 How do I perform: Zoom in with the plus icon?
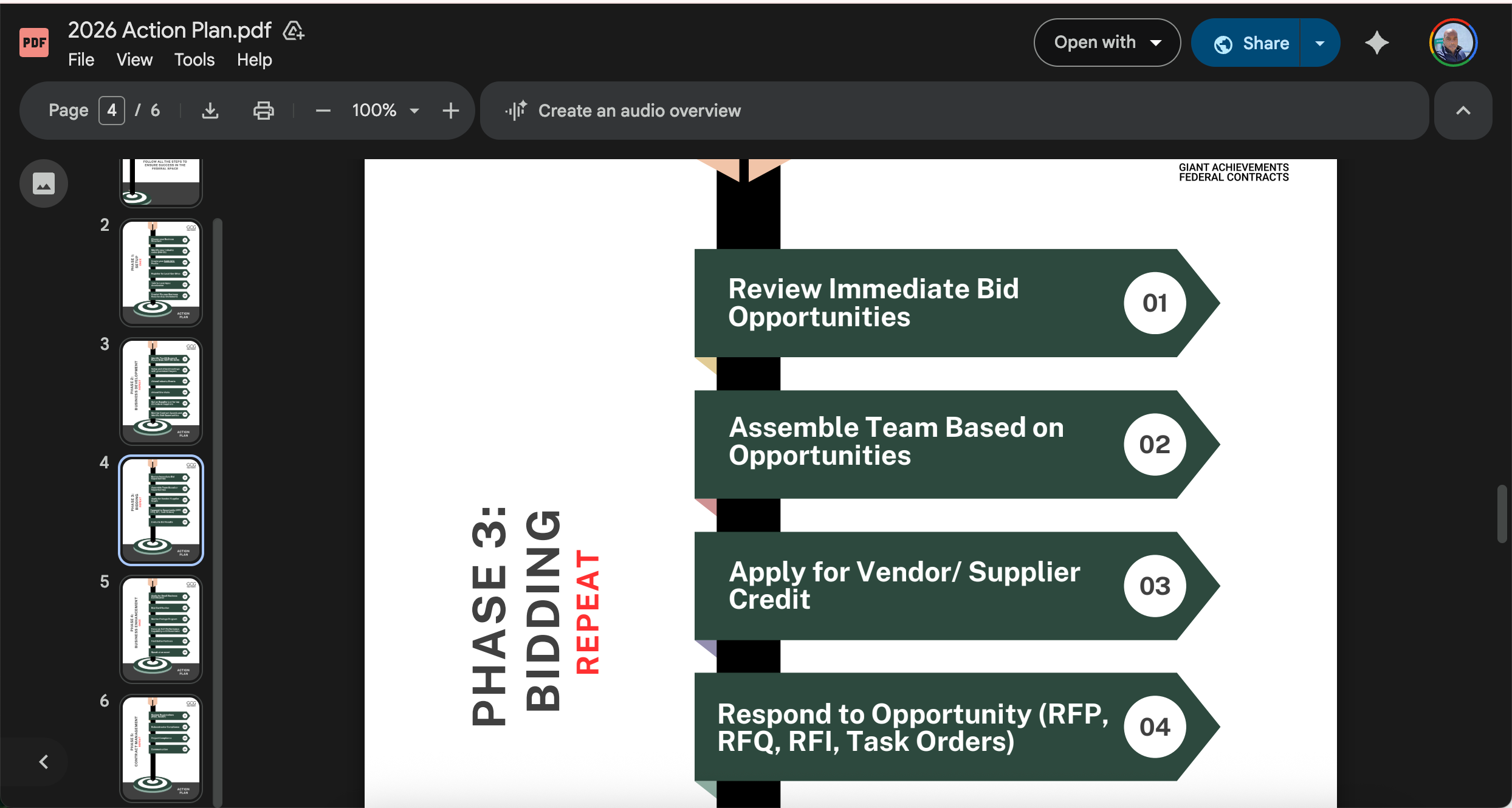point(450,111)
